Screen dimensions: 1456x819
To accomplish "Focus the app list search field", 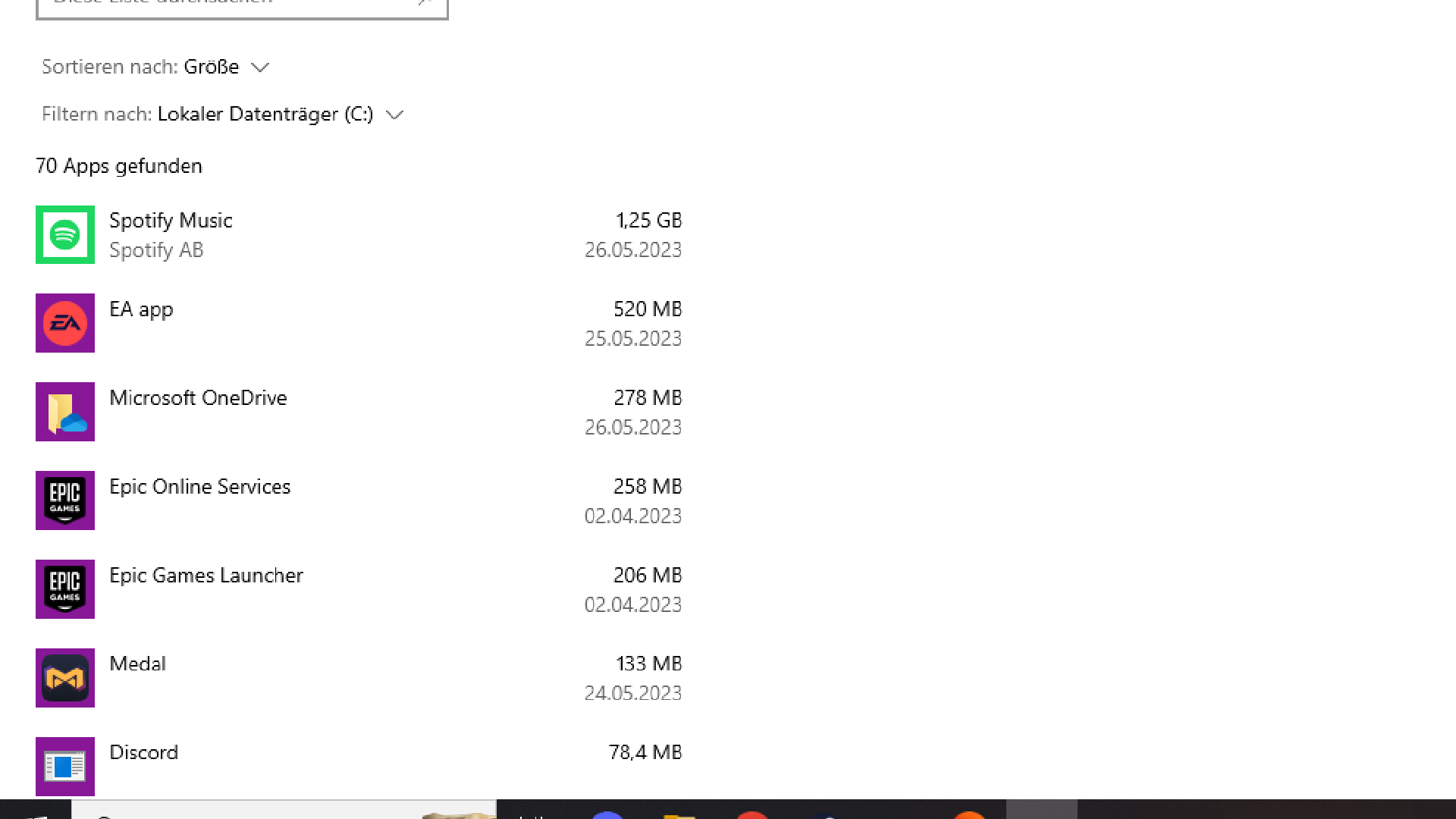I will pyautogui.click(x=242, y=8).
